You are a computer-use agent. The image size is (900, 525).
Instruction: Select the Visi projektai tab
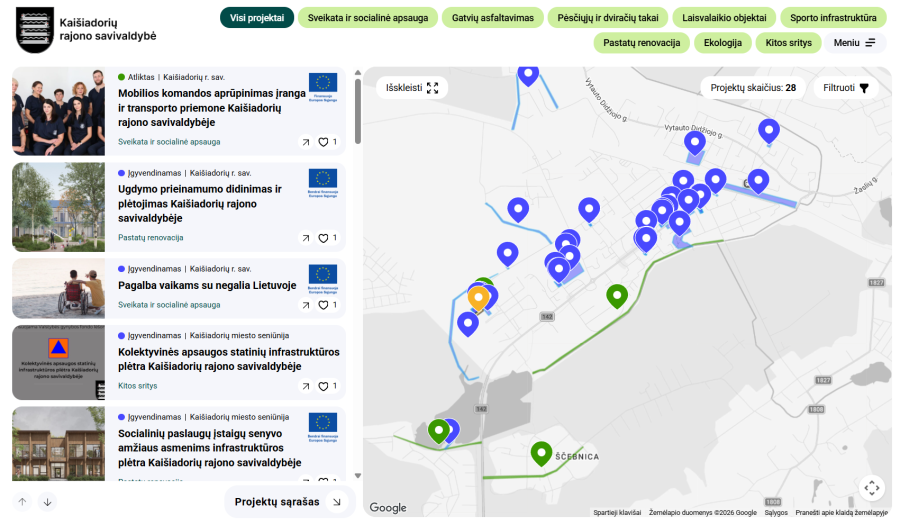coord(257,18)
